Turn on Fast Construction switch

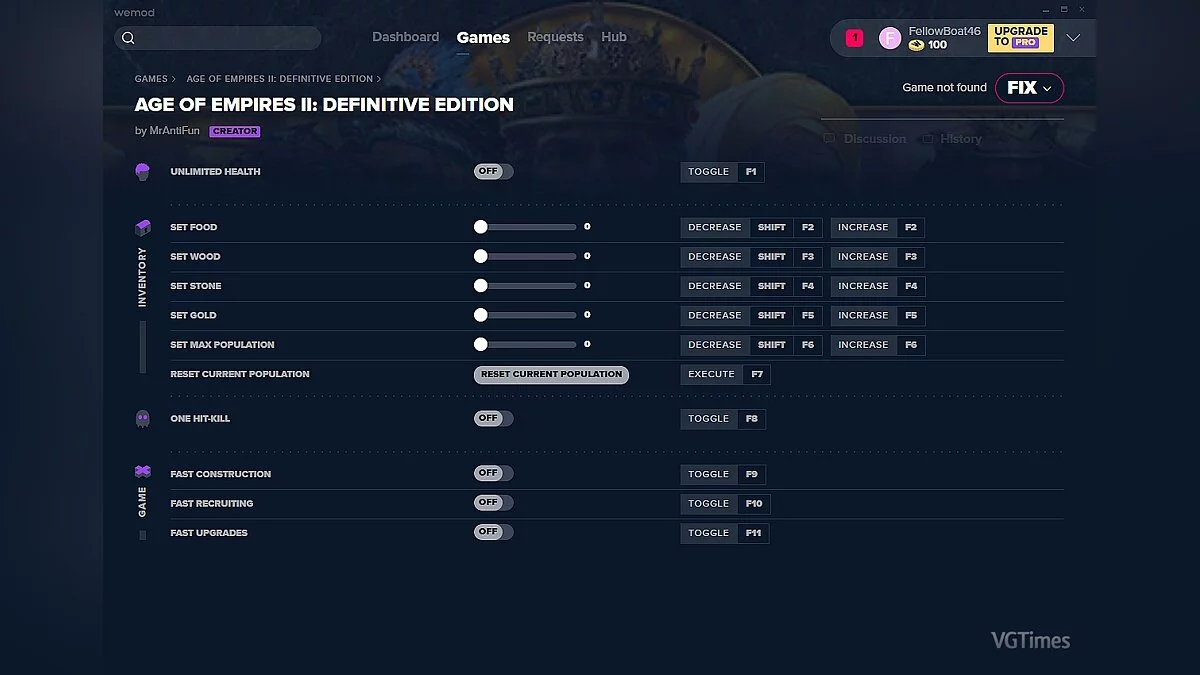click(x=493, y=473)
